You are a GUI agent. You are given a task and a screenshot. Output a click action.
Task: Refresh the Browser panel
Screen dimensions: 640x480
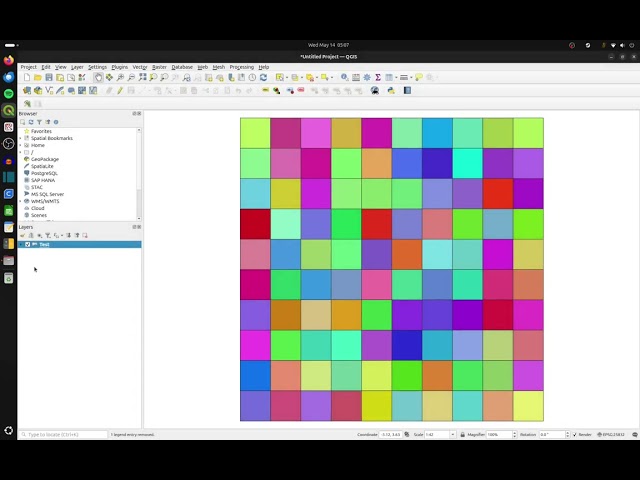[x=31, y=122]
